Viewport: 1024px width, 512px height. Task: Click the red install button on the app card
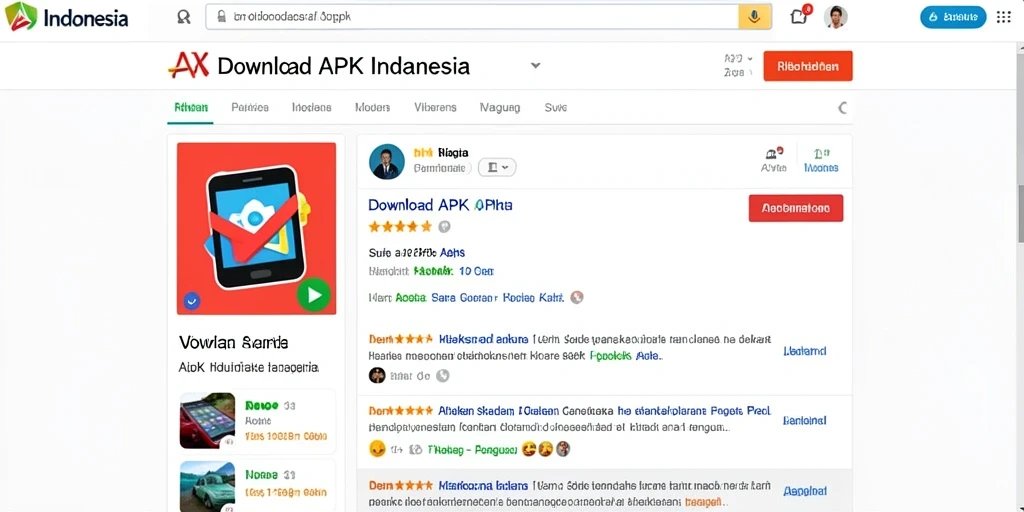pos(795,208)
